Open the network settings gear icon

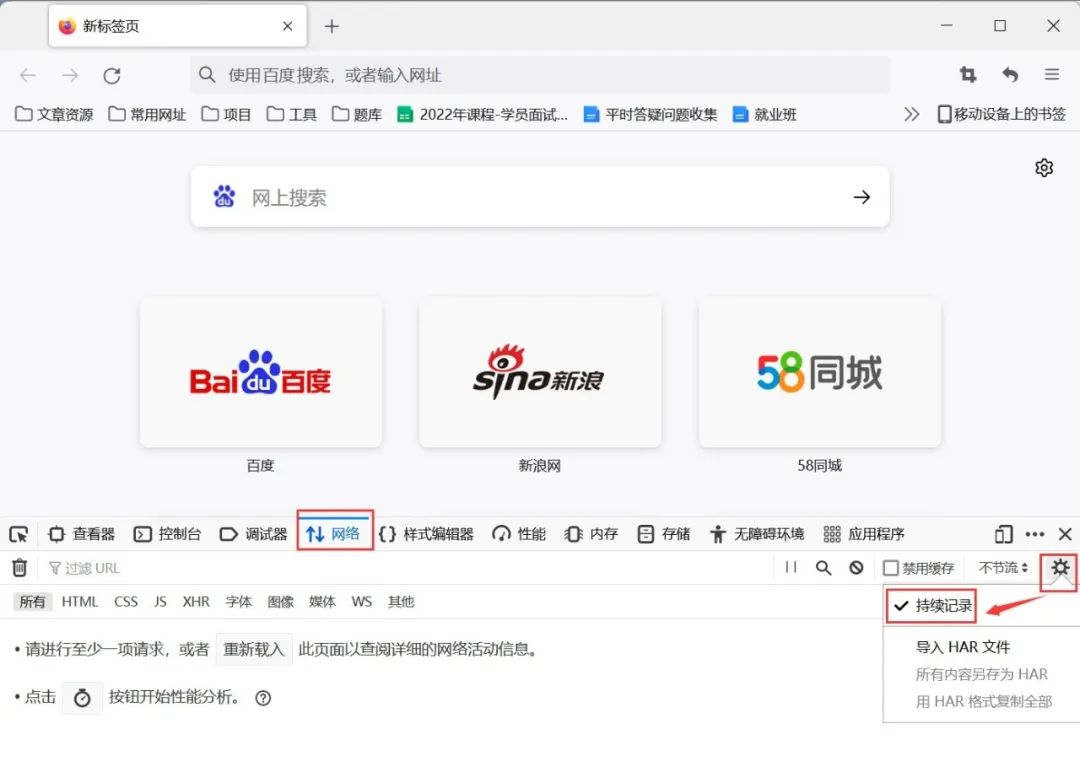[x=1058, y=567]
